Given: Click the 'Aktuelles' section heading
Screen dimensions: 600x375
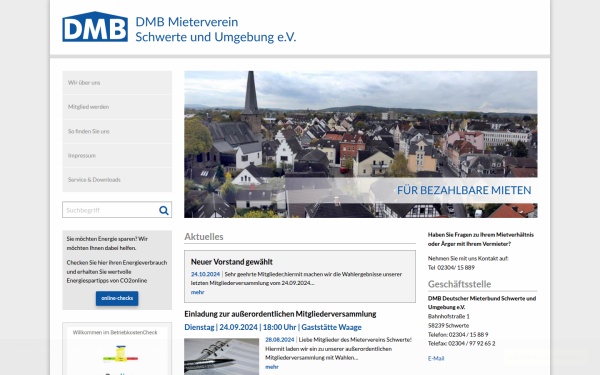Looking at the screenshot, I should 204,236.
